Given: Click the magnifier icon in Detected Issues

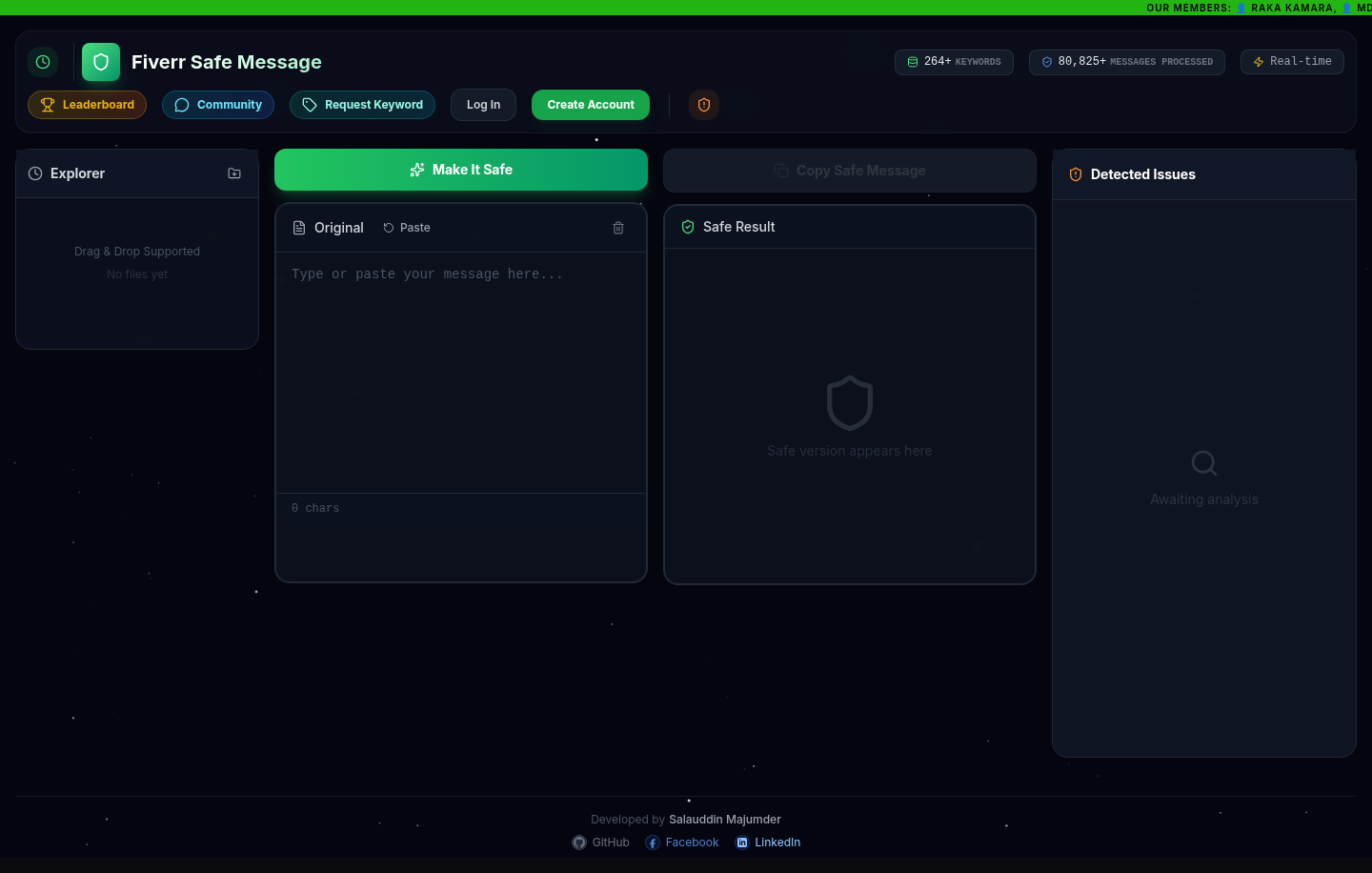Looking at the screenshot, I should point(1204,463).
